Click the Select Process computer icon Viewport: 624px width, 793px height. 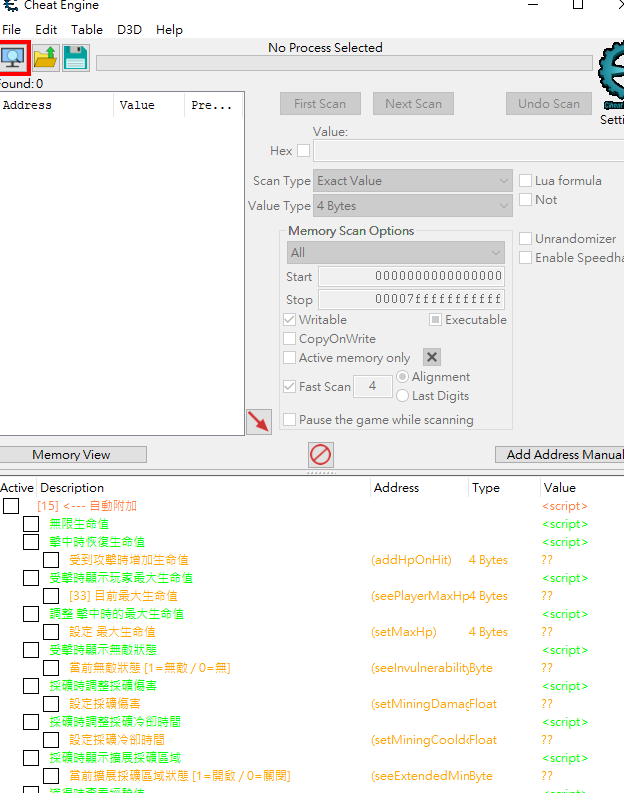pyautogui.click(x=14, y=58)
